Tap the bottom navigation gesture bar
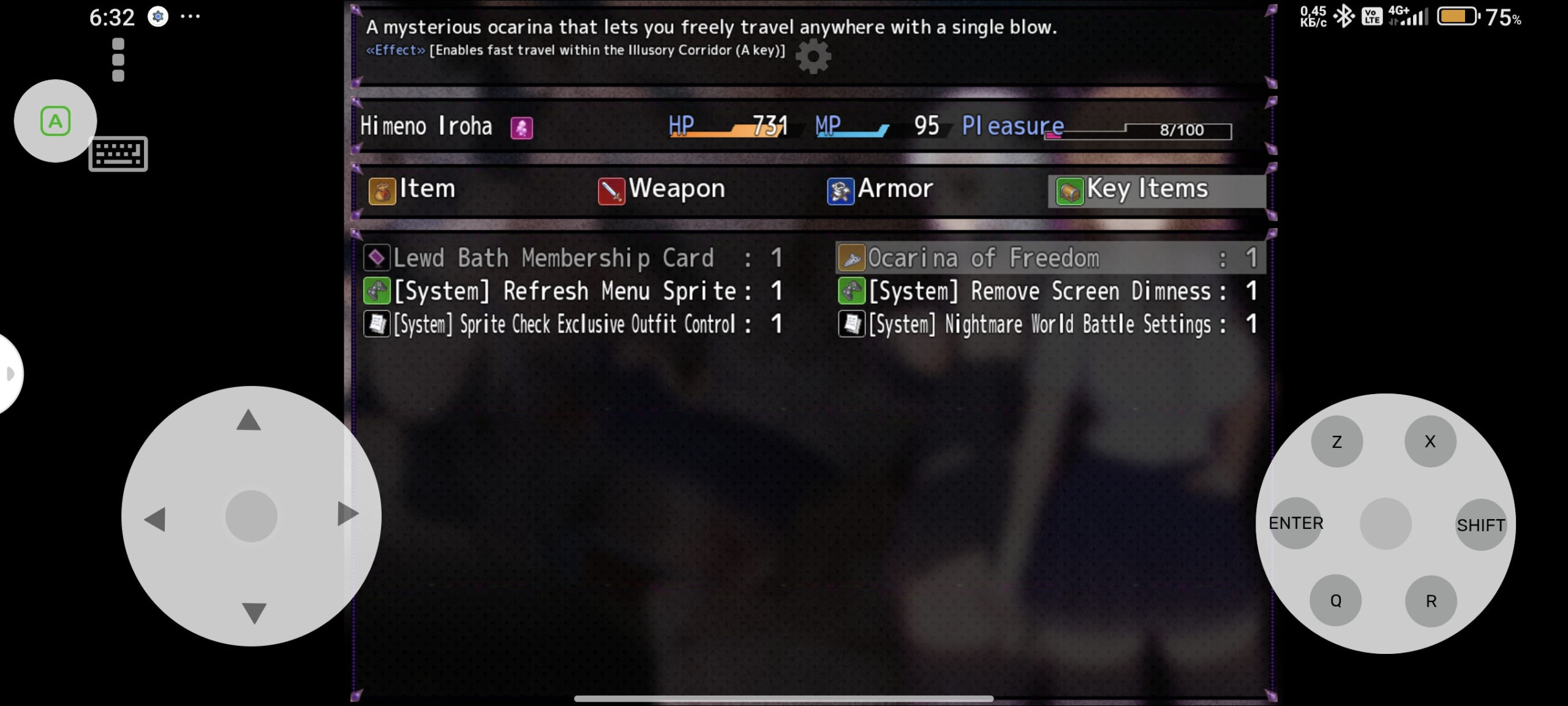The image size is (1568, 706). pos(783,698)
